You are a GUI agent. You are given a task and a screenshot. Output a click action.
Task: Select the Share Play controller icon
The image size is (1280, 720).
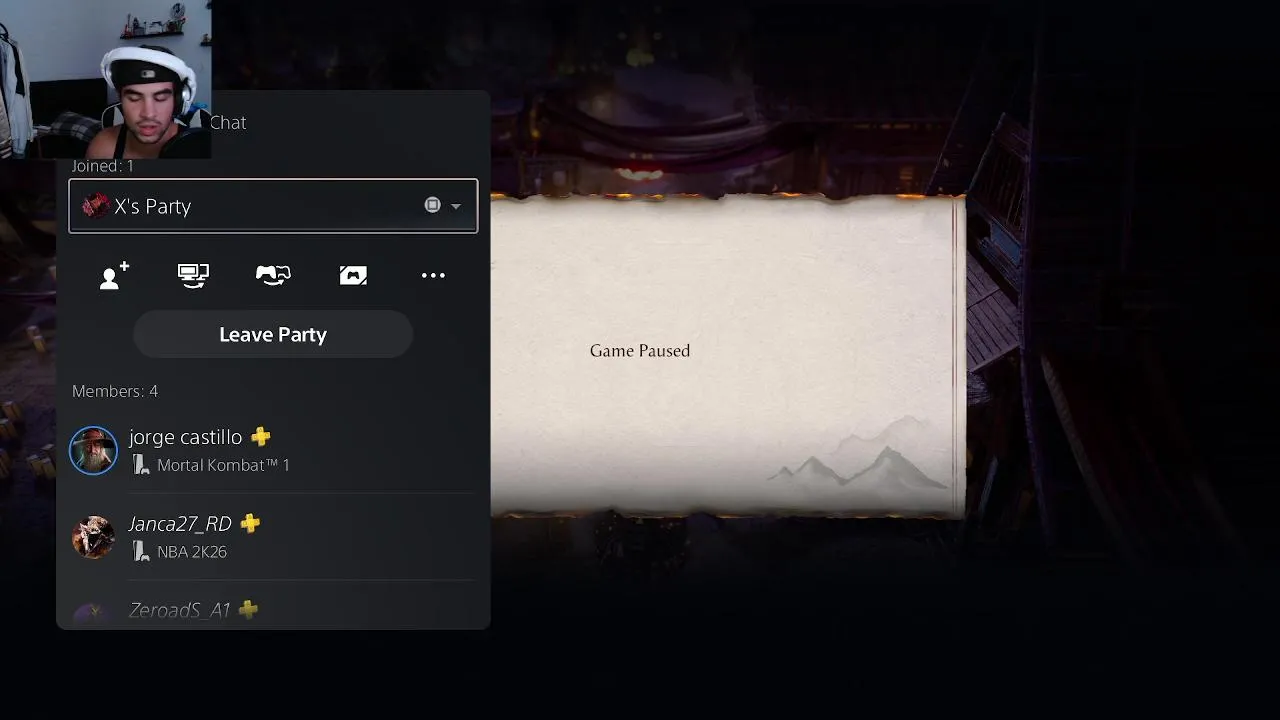click(x=273, y=275)
